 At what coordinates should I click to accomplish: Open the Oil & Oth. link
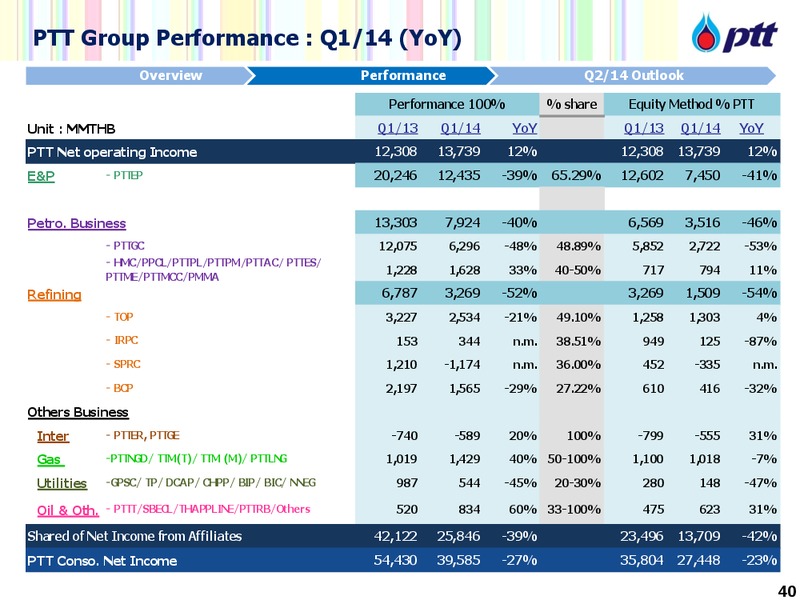pos(68,510)
